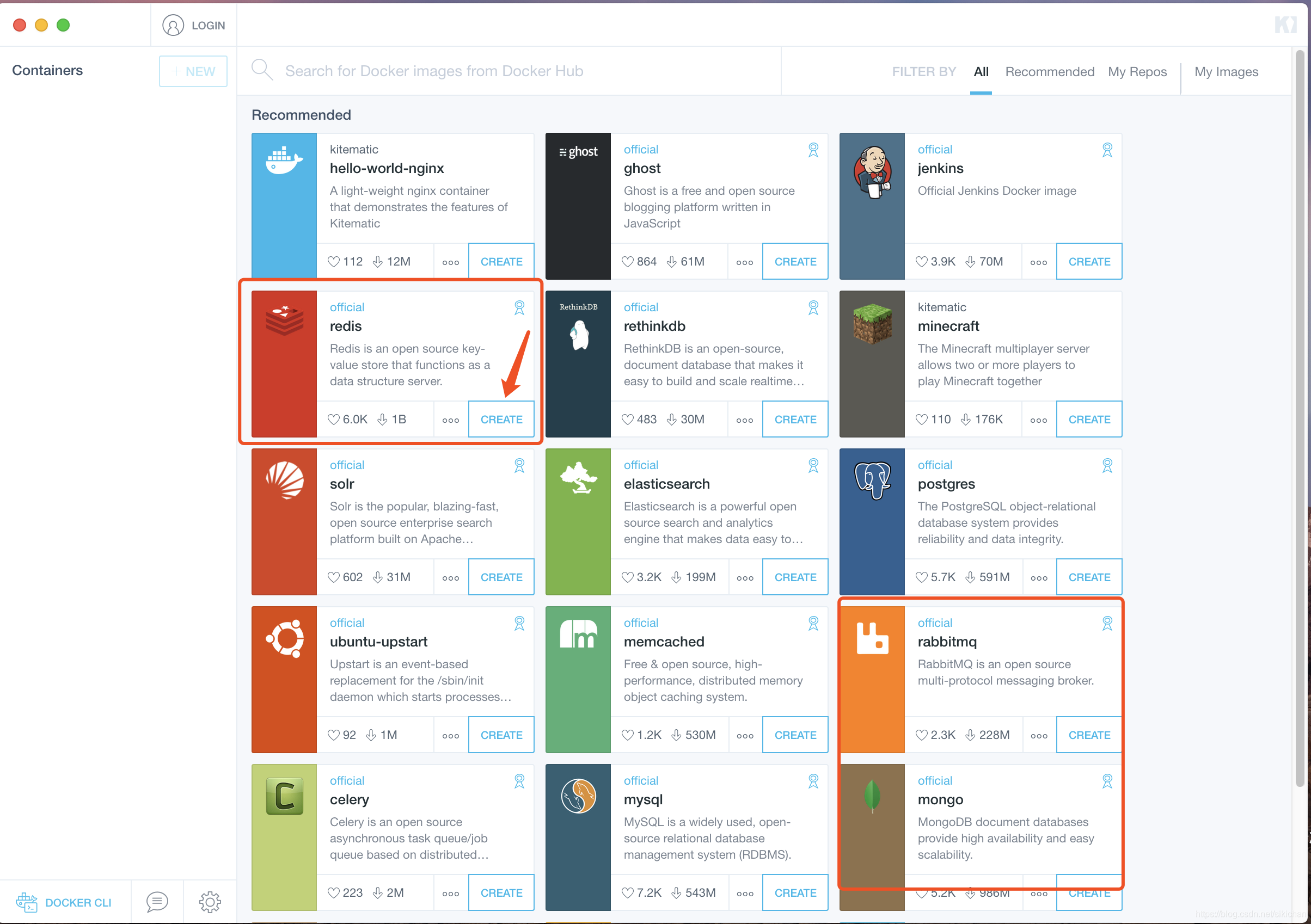Image resolution: width=1311 pixels, height=924 pixels.
Task: Open the three-dot menu on minecraft card
Action: click(1039, 420)
